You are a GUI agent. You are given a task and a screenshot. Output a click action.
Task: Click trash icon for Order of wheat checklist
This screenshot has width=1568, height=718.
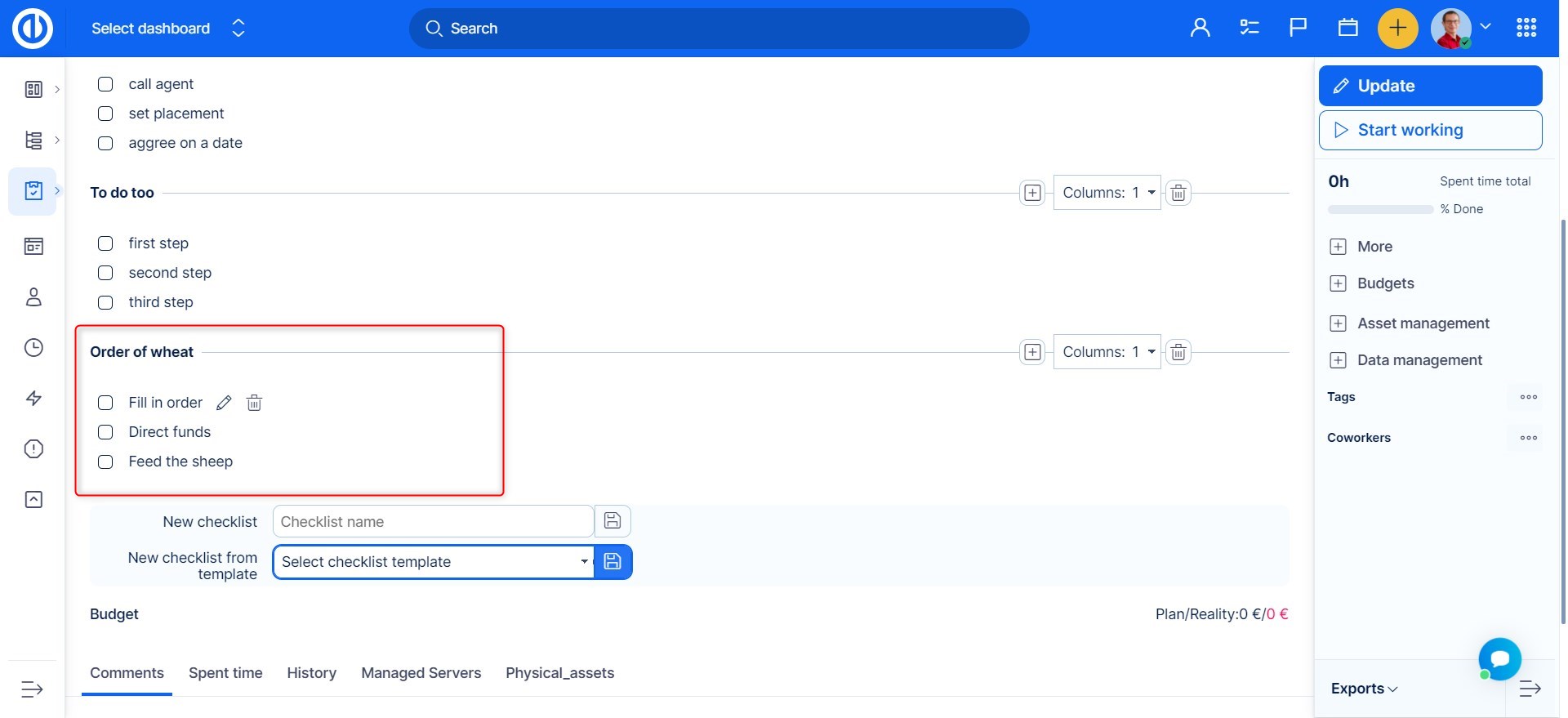1178,352
